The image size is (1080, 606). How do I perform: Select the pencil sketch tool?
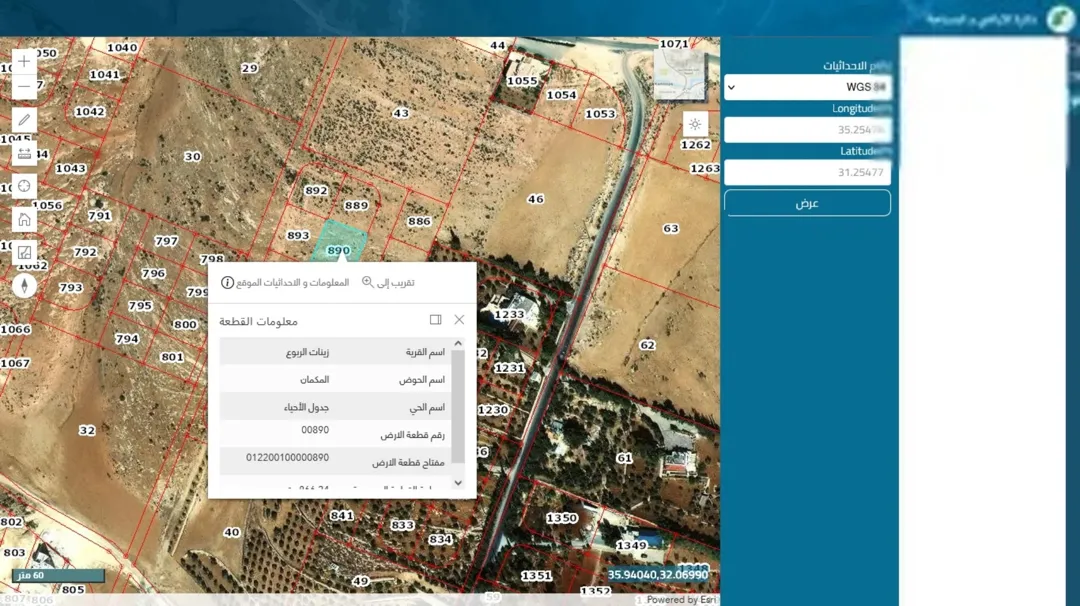point(24,120)
